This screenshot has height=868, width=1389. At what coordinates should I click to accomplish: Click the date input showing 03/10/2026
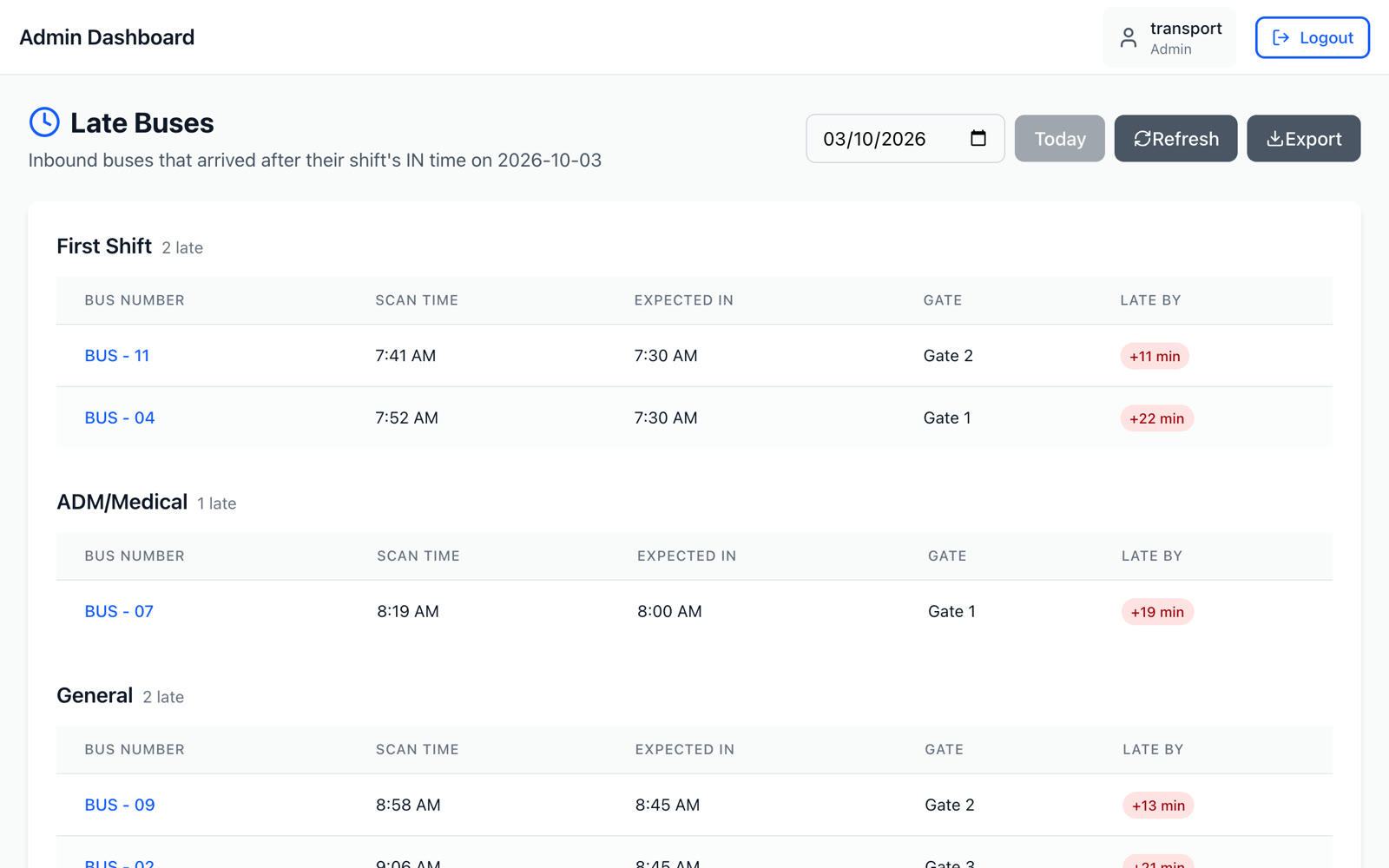click(905, 139)
